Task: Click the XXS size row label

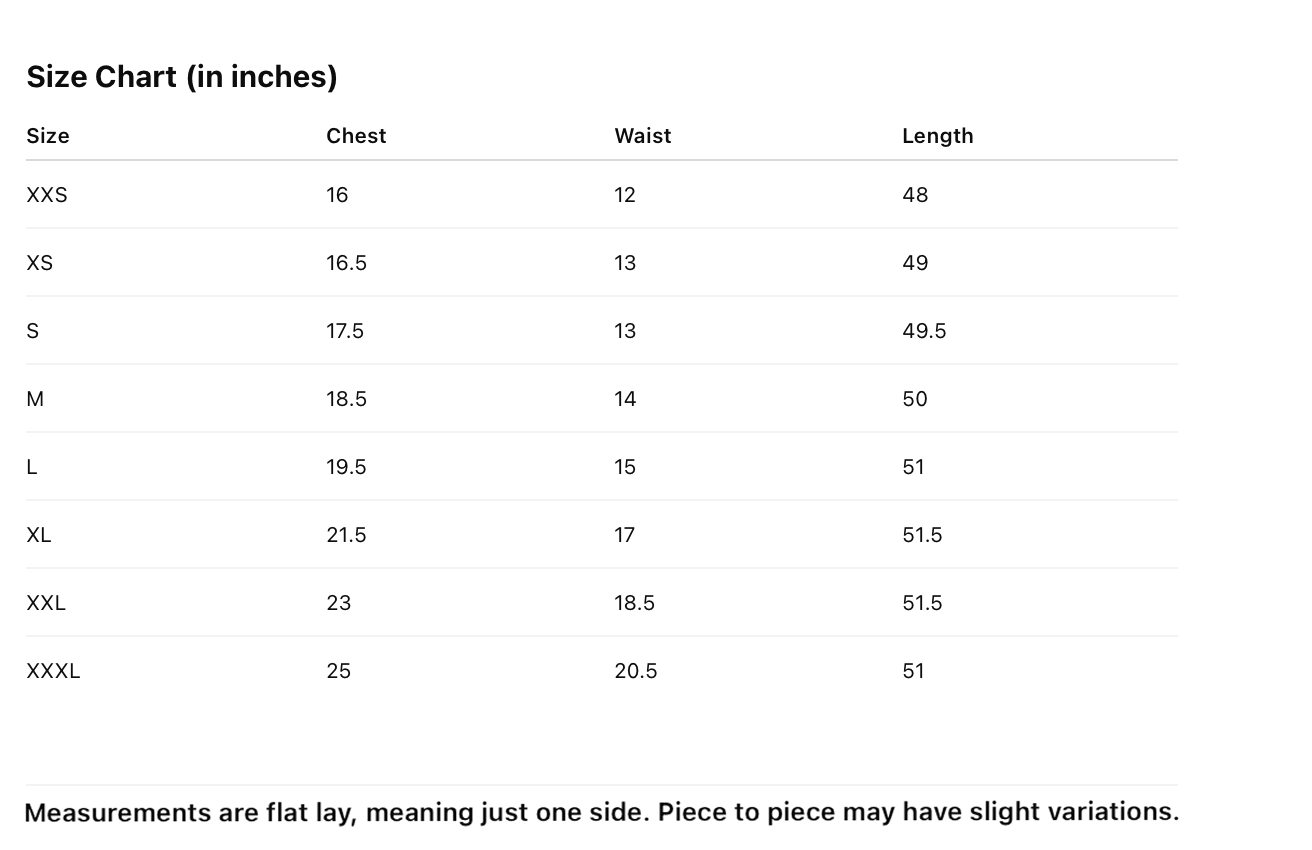Action: pyautogui.click(x=47, y=195)
